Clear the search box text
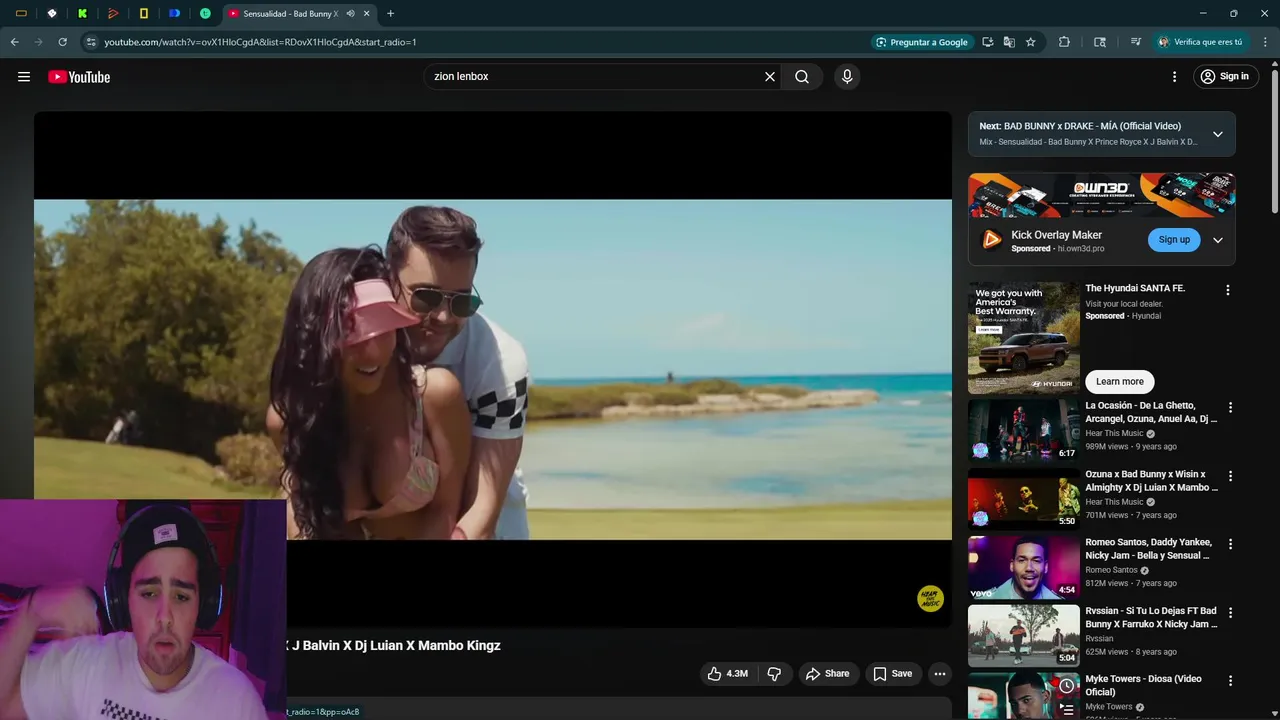The height and width of the screenshot is (720, 1280). pos(770,77)
